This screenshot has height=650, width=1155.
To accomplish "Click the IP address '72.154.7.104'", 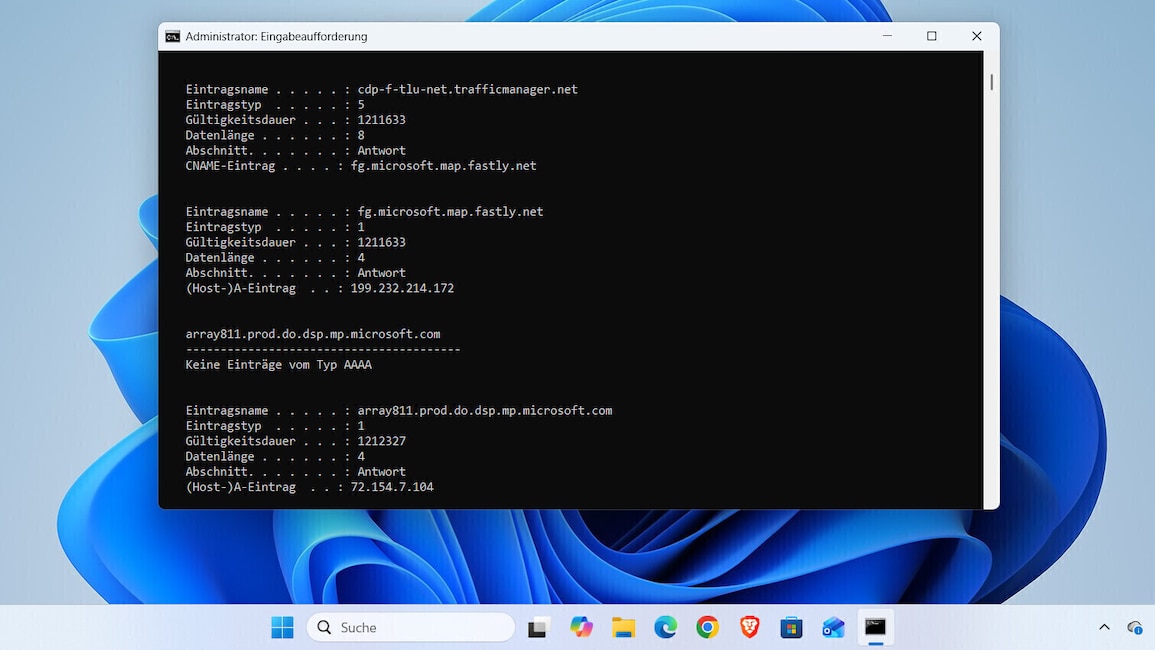I will [392, 487].
